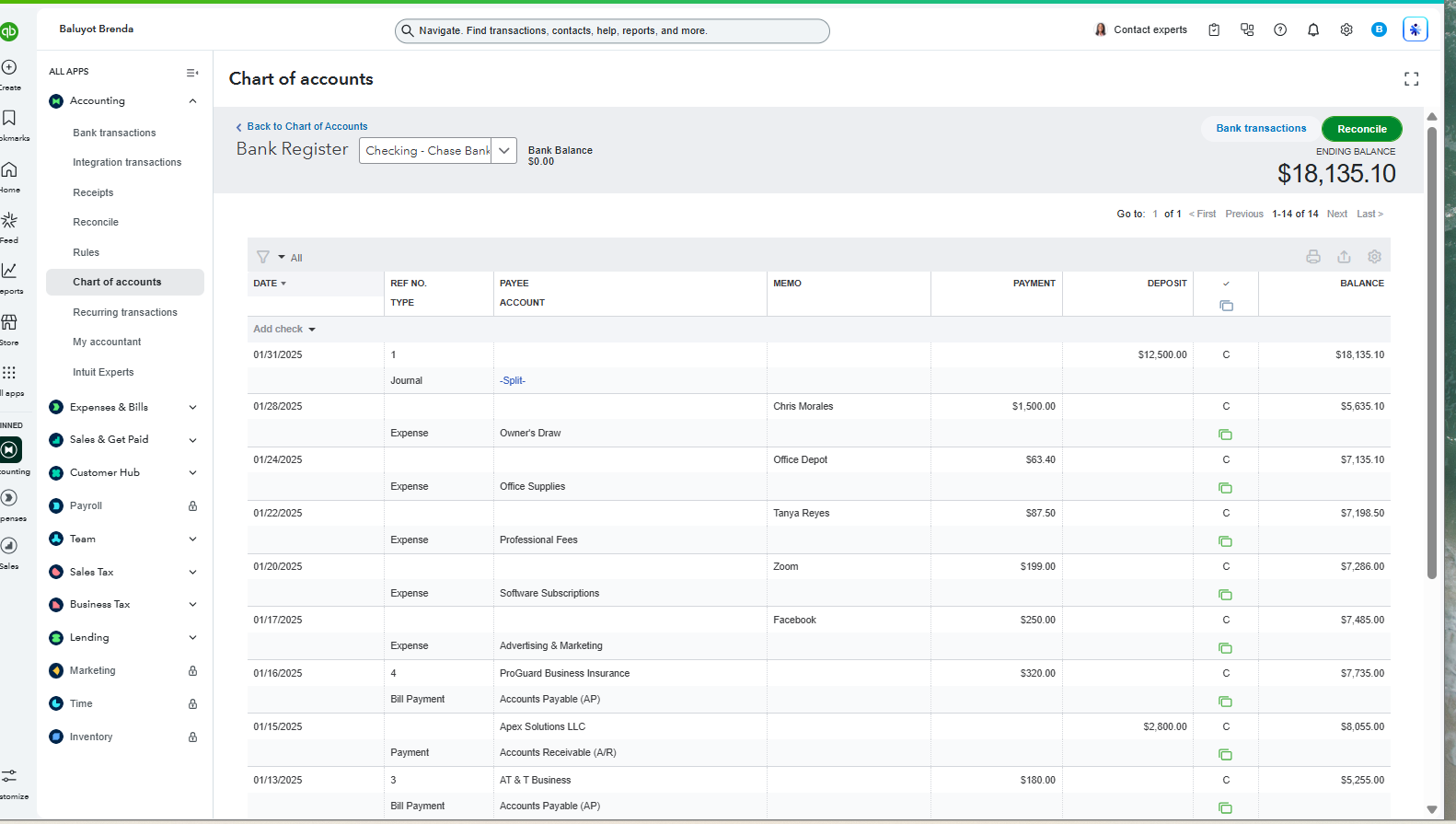The width and height of the screenshot is (1456, 824).
Task: Collapse the Accounting section
Action: click(192, 101)
